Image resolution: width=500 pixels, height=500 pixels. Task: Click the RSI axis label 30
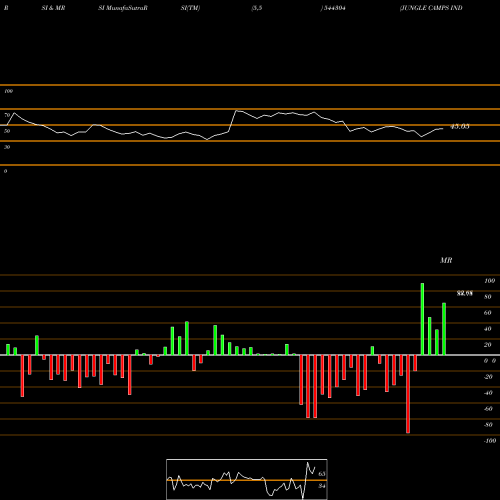7,147
